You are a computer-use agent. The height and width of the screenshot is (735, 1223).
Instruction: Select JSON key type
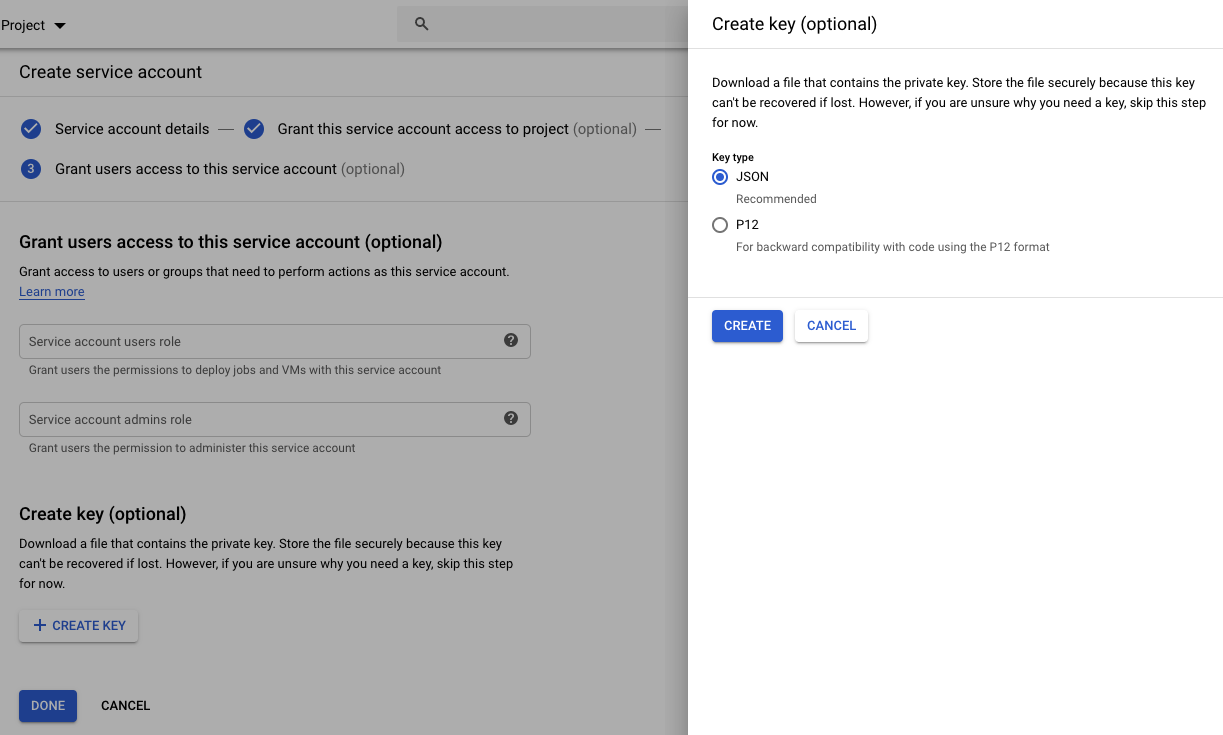point(720,177)
